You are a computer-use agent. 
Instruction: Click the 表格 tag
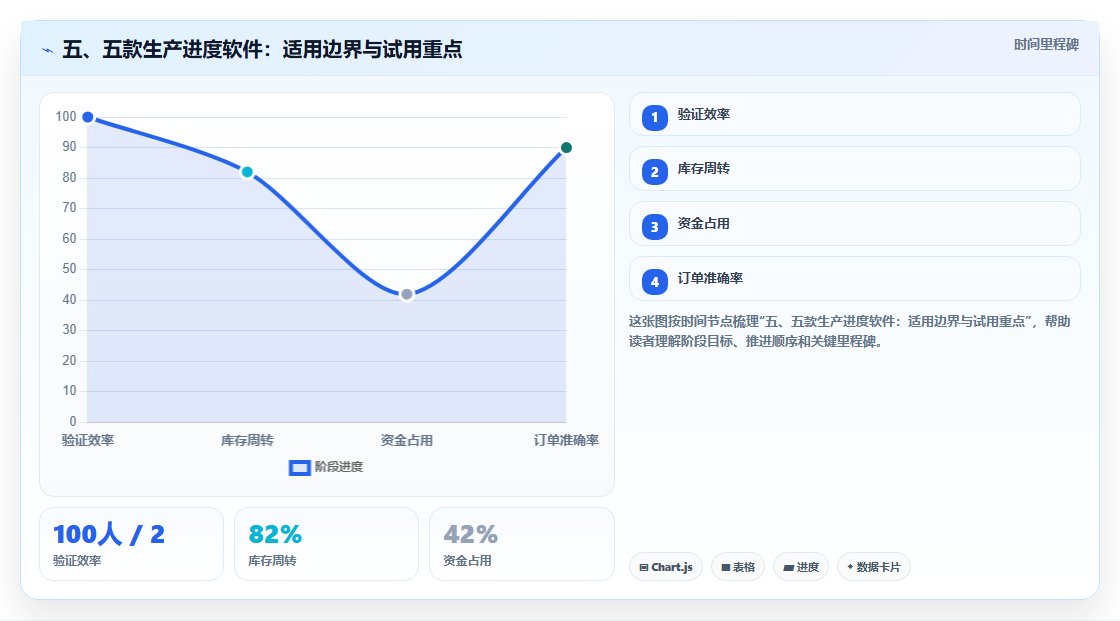(x=738, y=567)
